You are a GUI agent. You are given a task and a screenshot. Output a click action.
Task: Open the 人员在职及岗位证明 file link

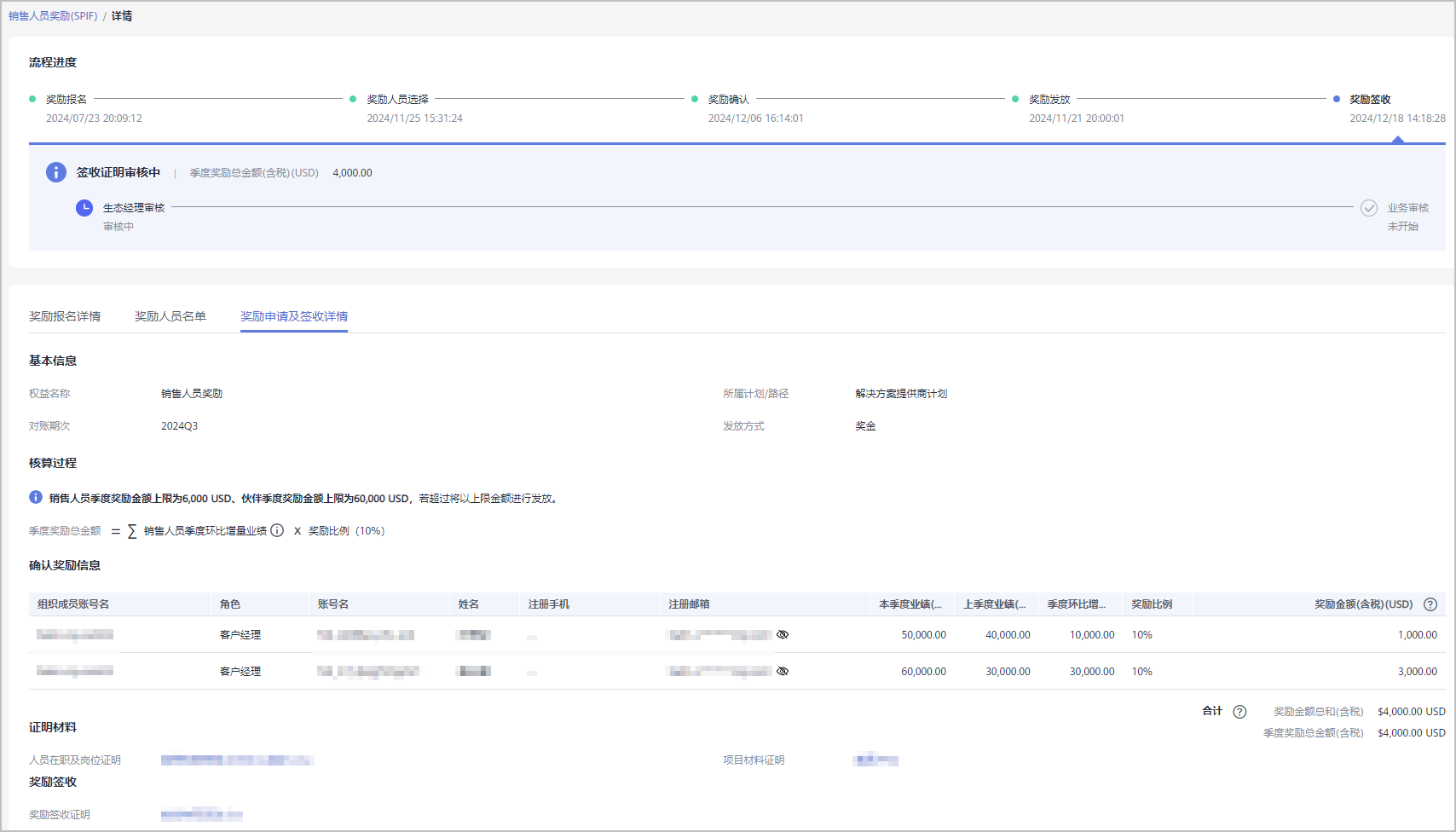[x=237, y=760]
